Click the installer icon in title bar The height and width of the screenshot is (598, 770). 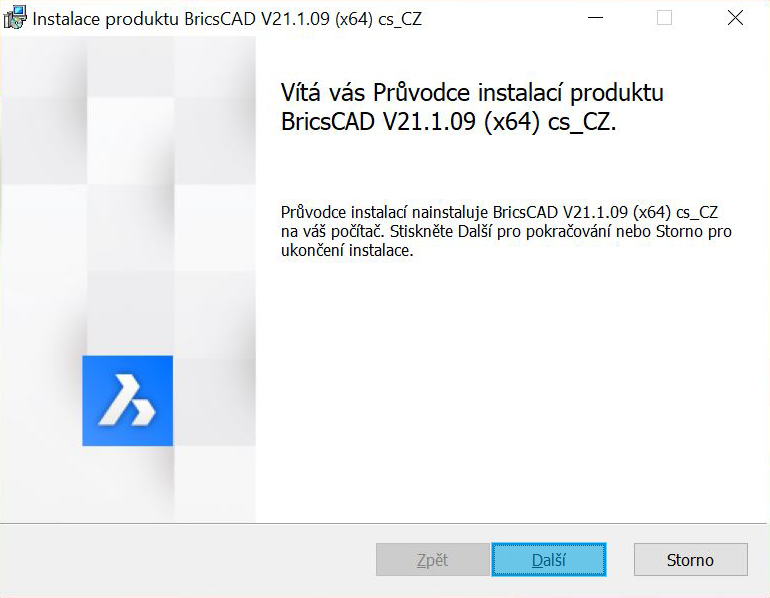(15, 18)
